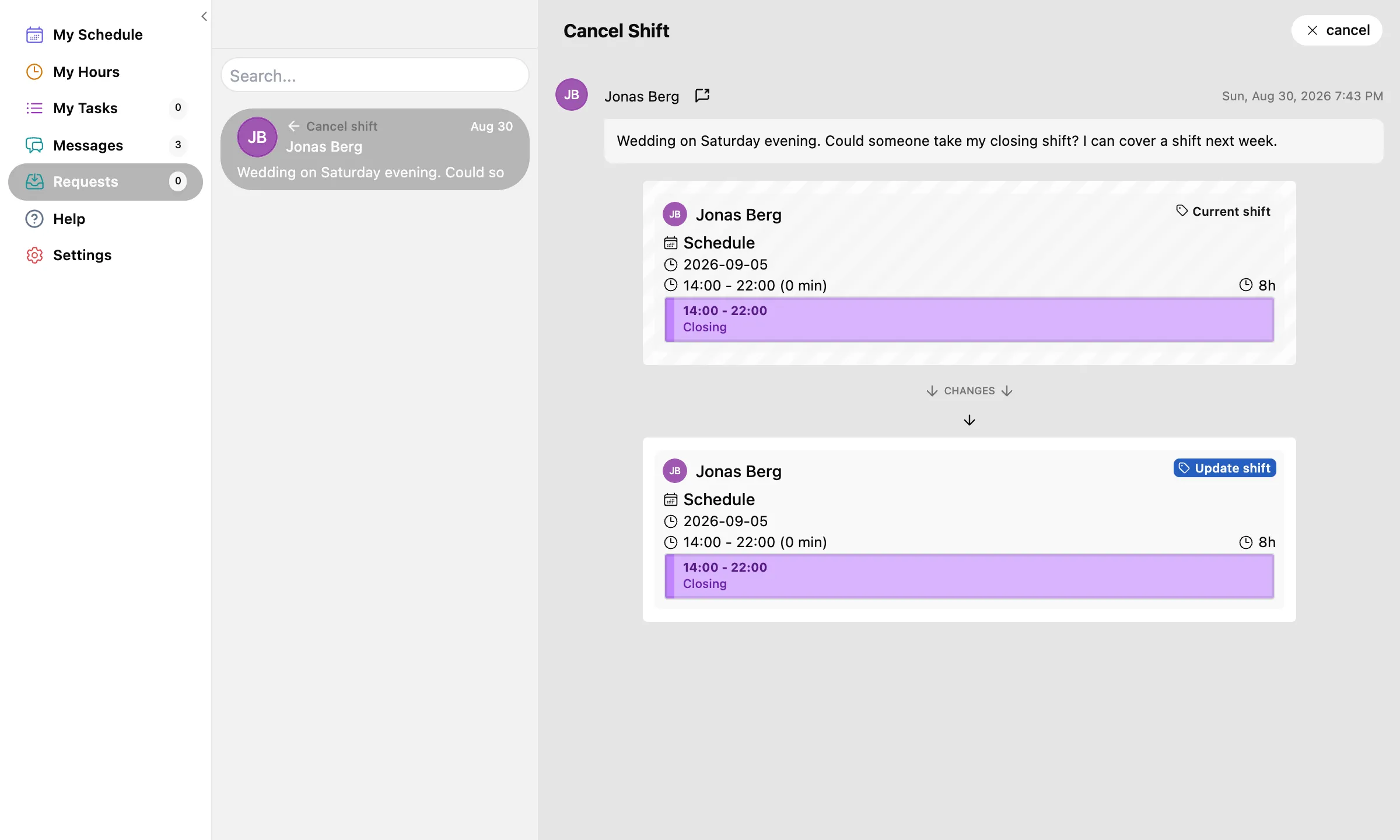Open message icon next to Jonas Berg

(x=702, y=95)
